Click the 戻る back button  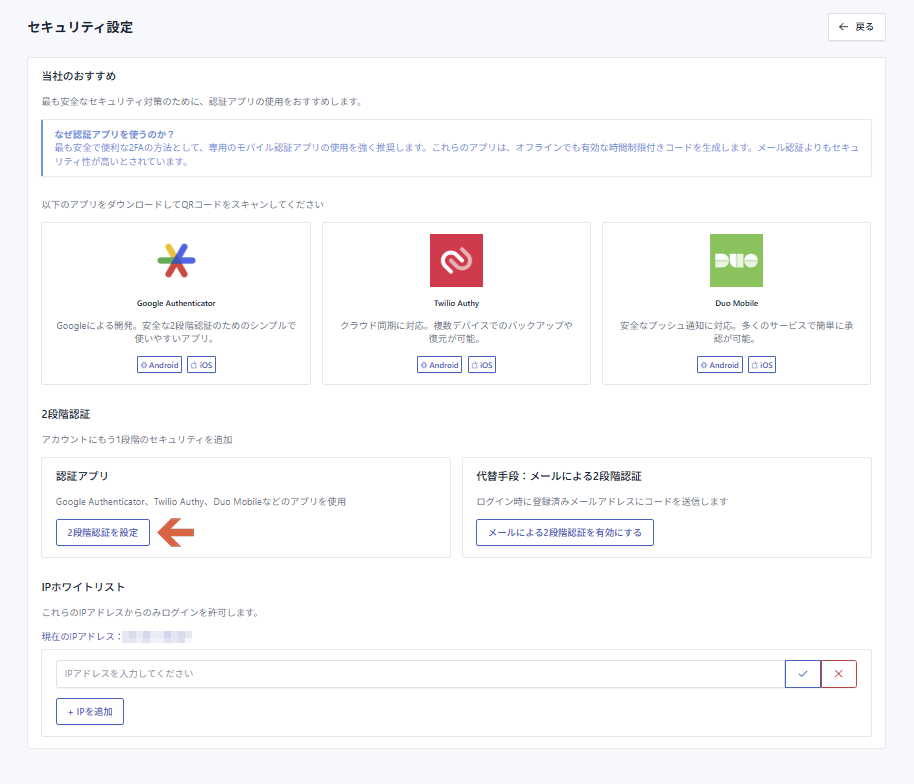pyautogui.click(x=857, y=27)
